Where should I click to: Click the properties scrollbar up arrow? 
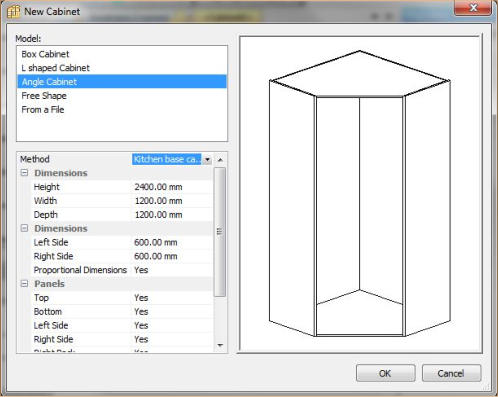pyautogui.click(x=220, y=160)
